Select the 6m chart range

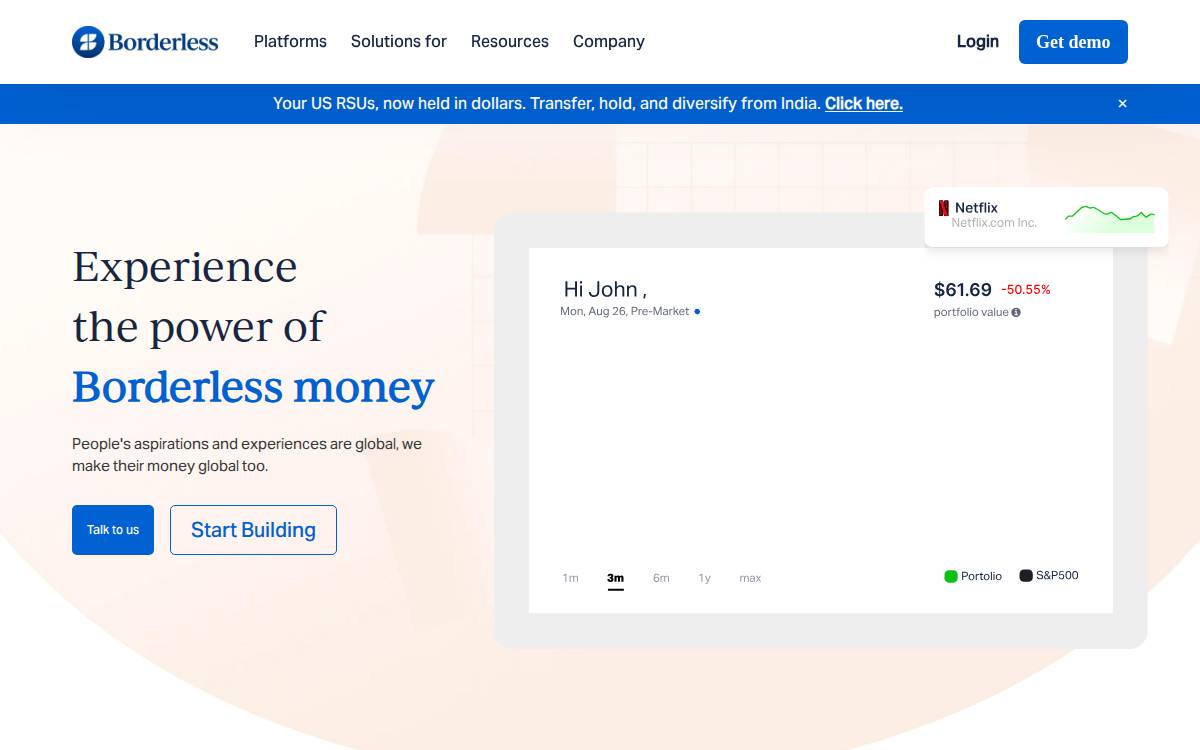pyautogui.click(x=661, y=578)
